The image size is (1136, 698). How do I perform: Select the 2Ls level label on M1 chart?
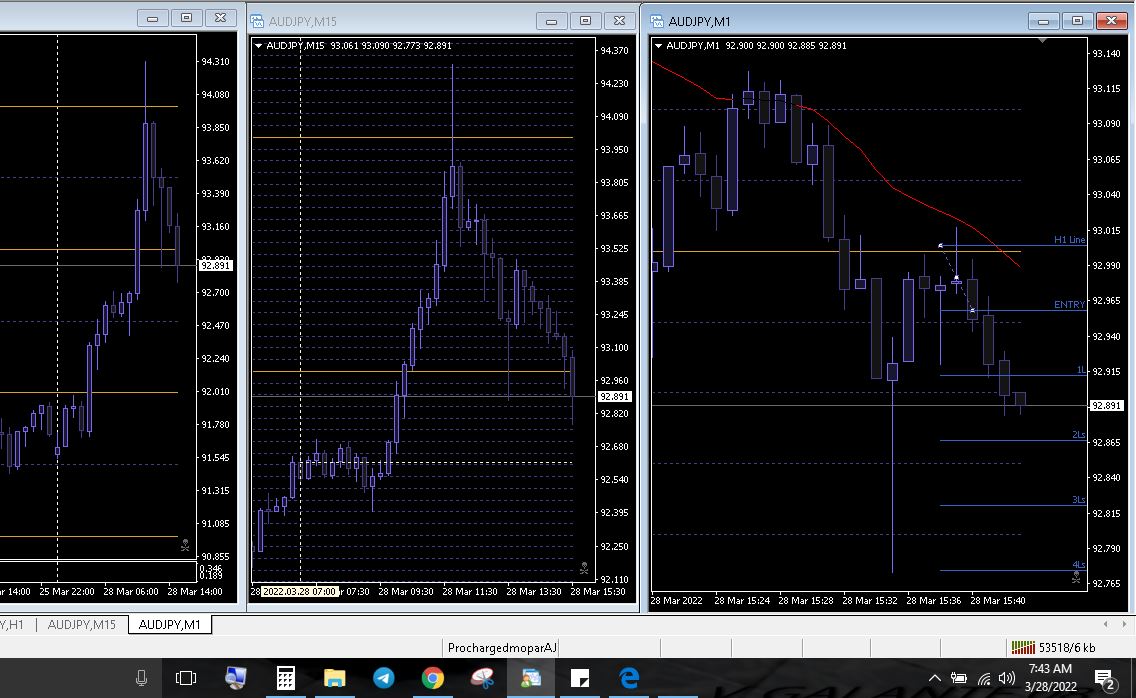(x=1079, y=435)
